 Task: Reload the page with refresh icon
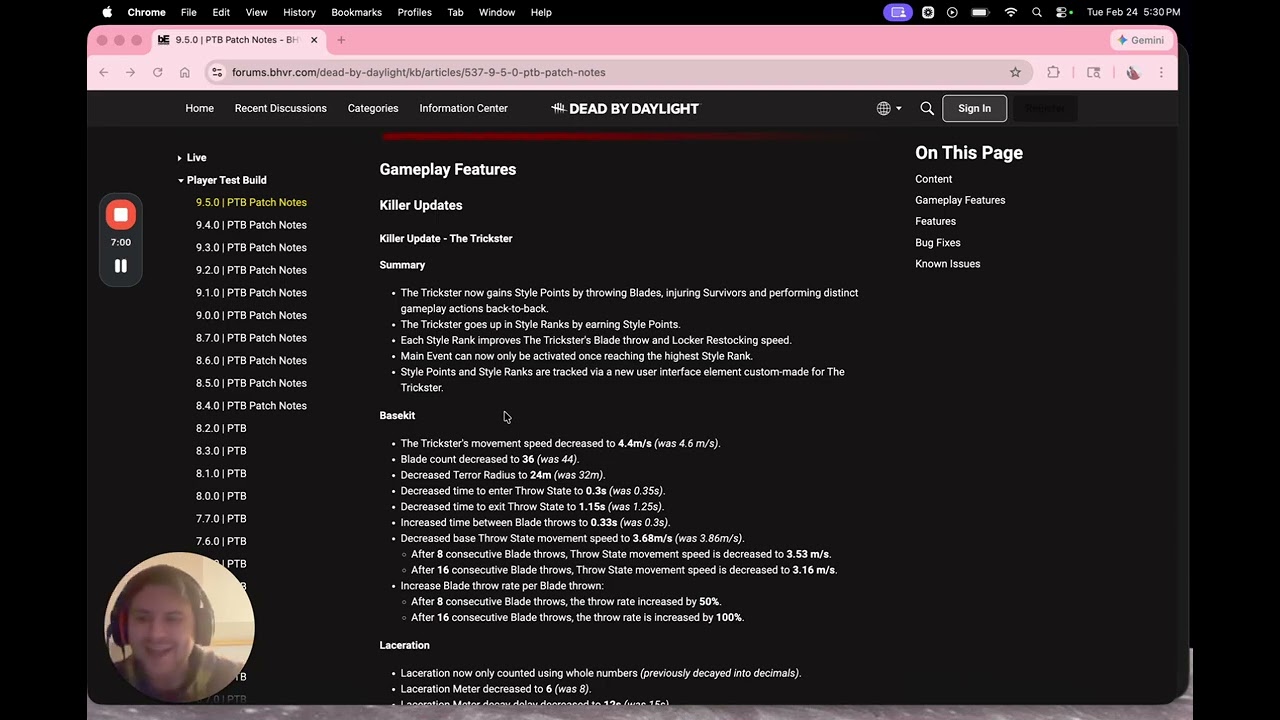pos(157,72)
